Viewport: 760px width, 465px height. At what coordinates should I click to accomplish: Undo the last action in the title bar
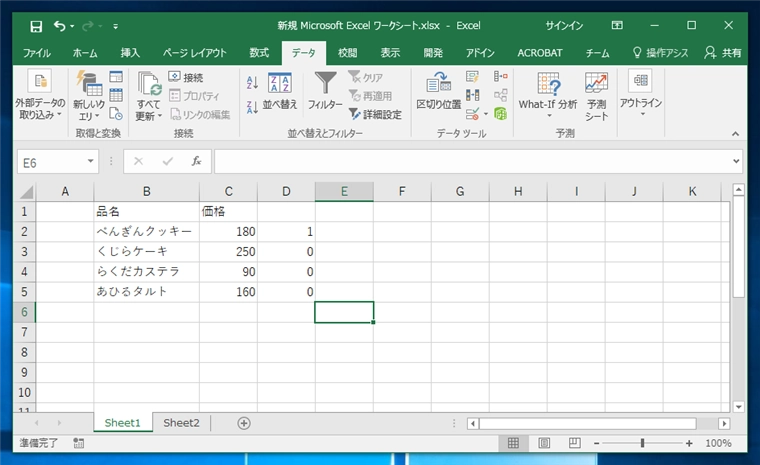(60, 26)
